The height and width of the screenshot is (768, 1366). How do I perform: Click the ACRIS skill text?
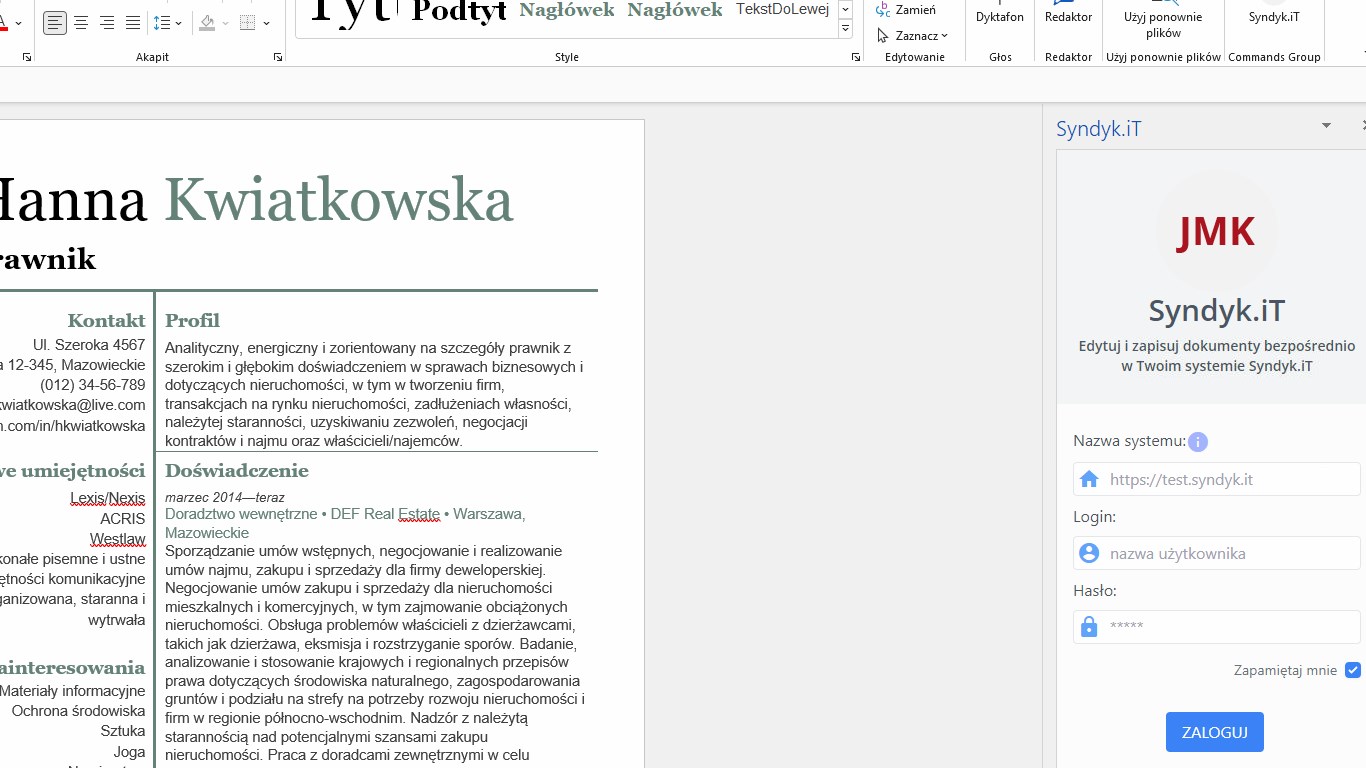pos(122,519)
